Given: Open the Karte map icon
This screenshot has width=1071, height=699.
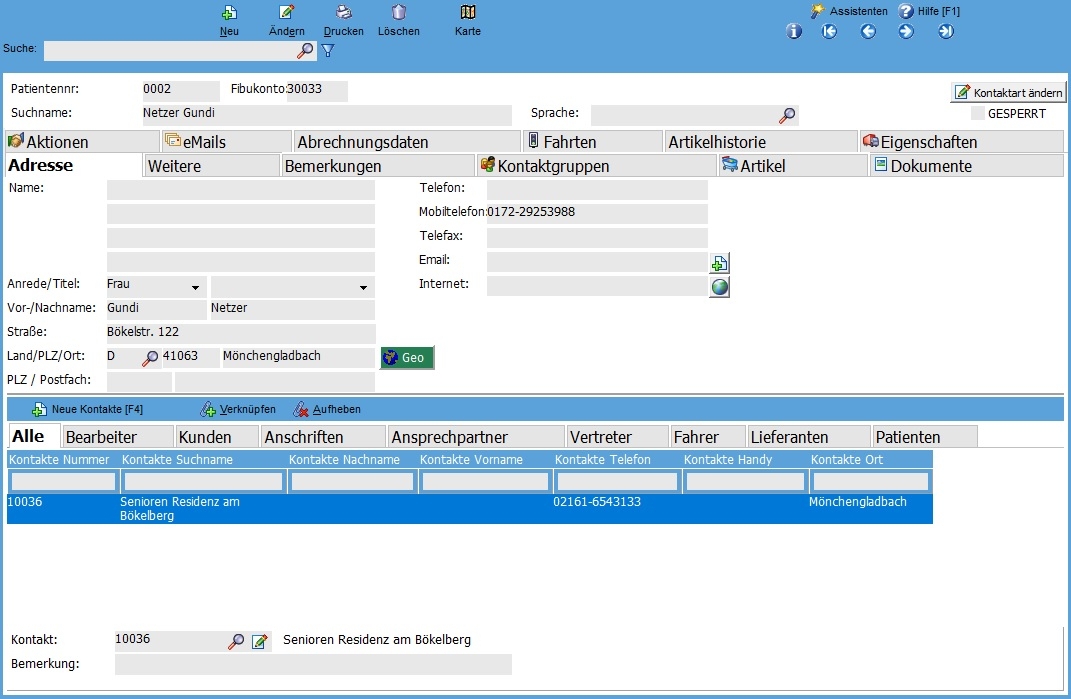Looking at the screenshot, I should (468, 12).
